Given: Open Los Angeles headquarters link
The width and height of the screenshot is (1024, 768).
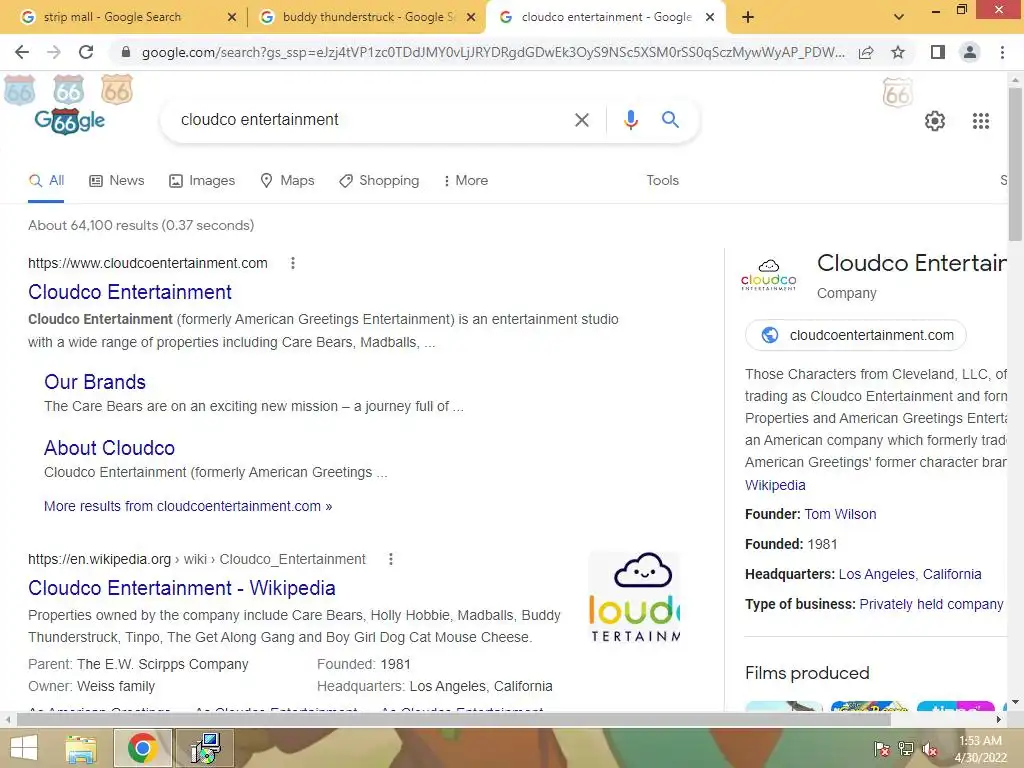Looking at the screenshot, I should [x=876, y=574].
